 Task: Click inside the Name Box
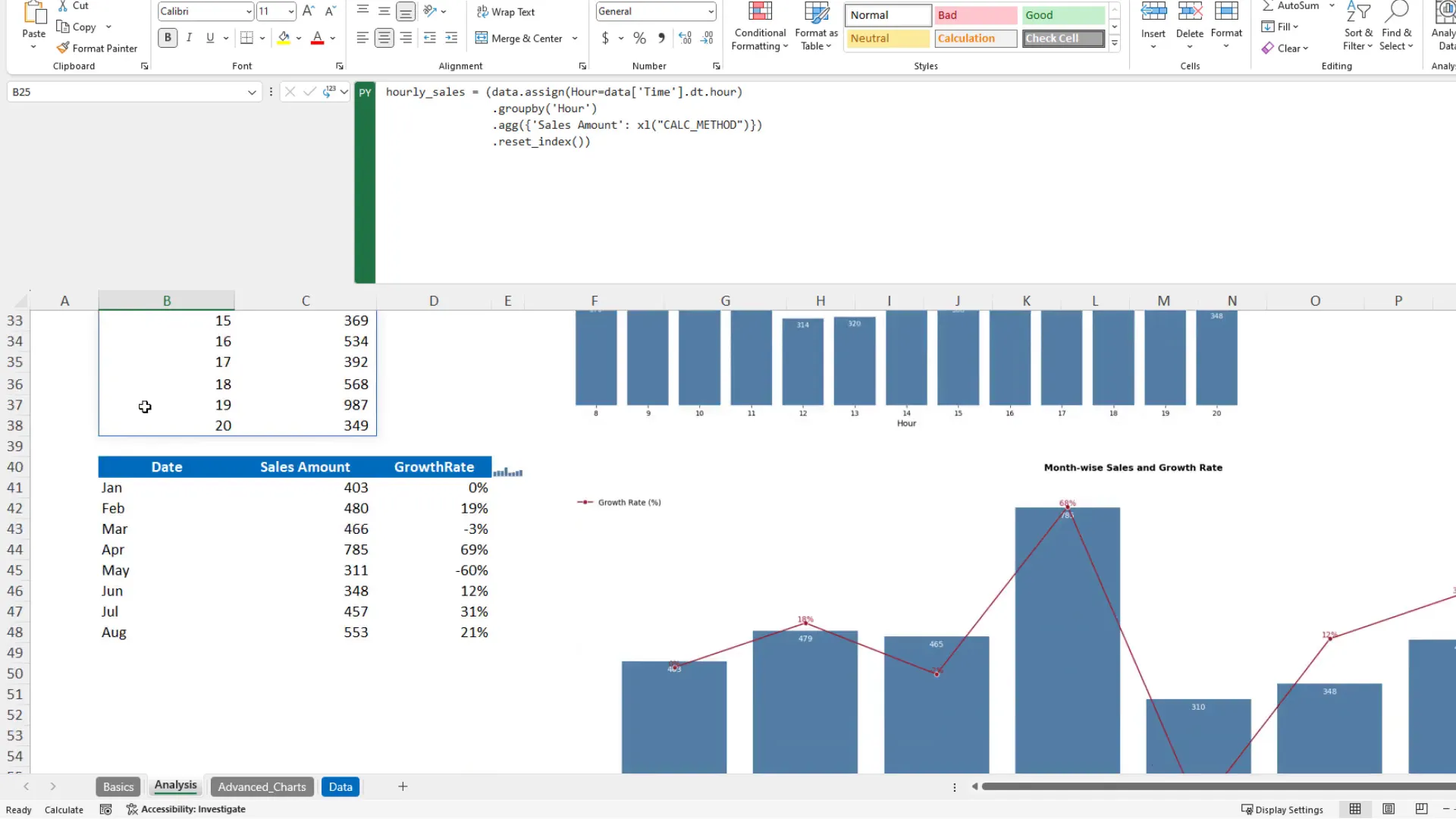pos(129,91)
